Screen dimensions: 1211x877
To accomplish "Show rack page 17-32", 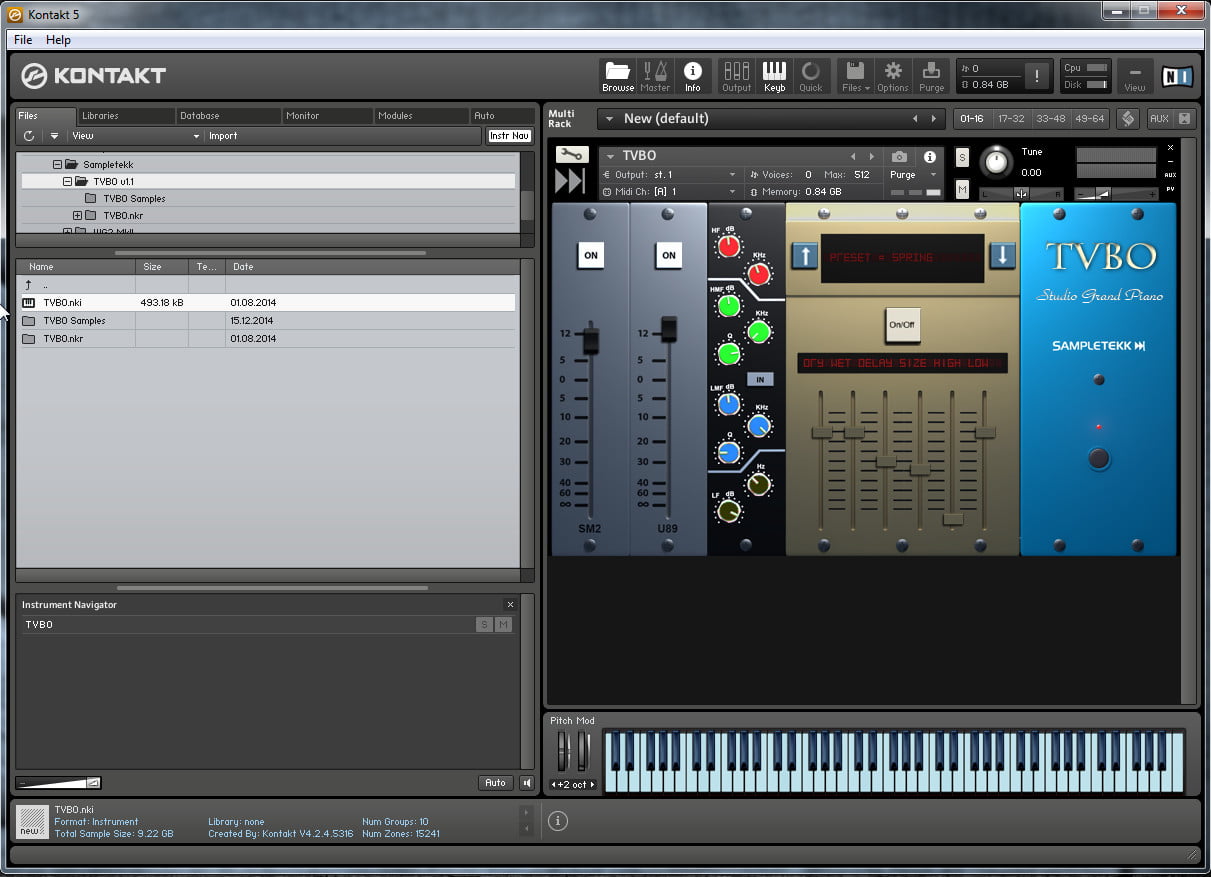I will (1011, 118).
